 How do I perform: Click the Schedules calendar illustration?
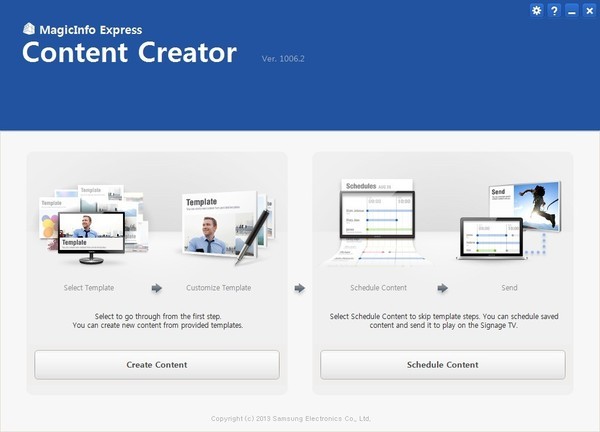pyautogui.click(x=375, y=220)
